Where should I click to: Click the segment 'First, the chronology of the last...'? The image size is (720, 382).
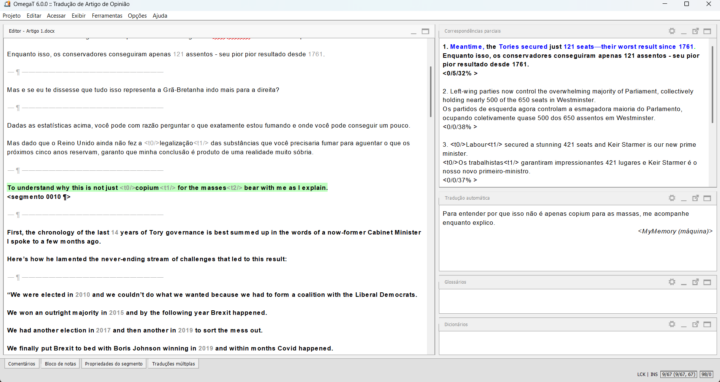[x=214, y=237]
